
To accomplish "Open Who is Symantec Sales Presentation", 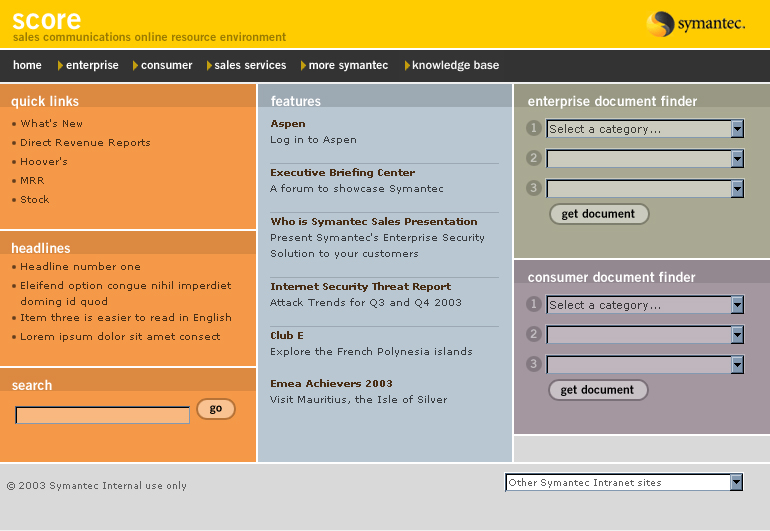I will pyautogui.click(x=374, y=222).
